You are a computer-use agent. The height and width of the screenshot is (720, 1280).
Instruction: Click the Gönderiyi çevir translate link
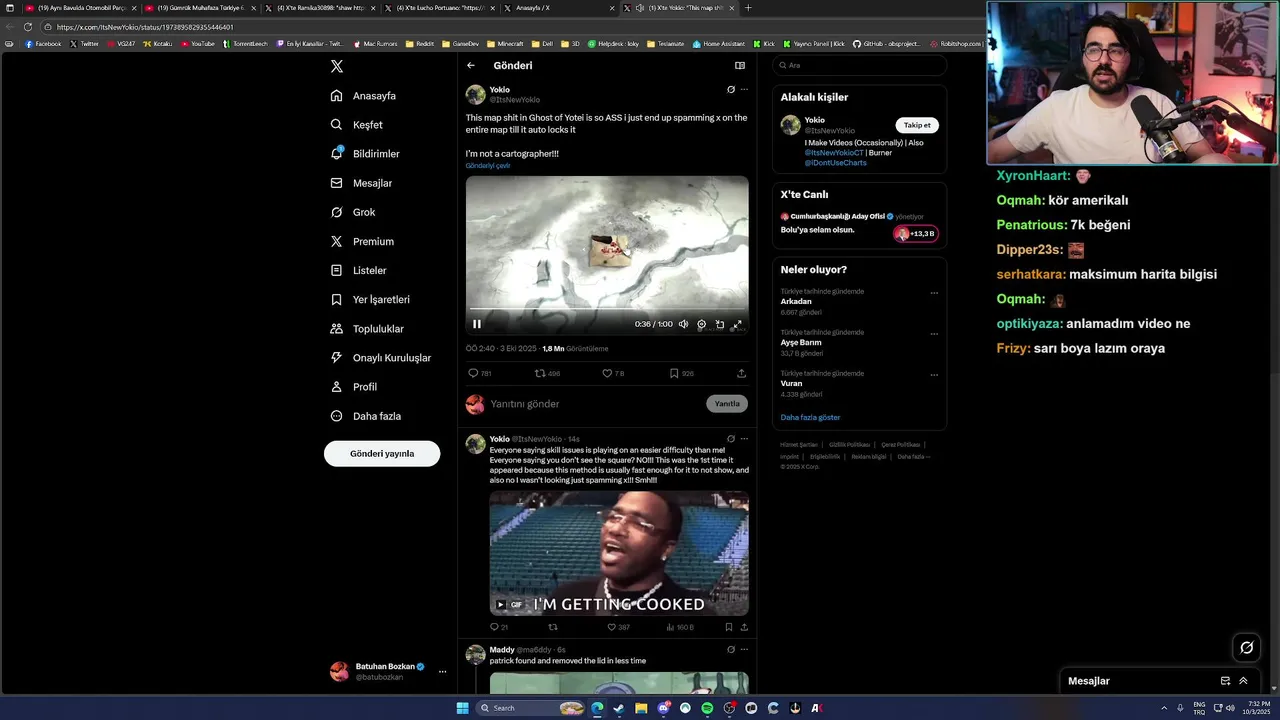click(488, 166)
